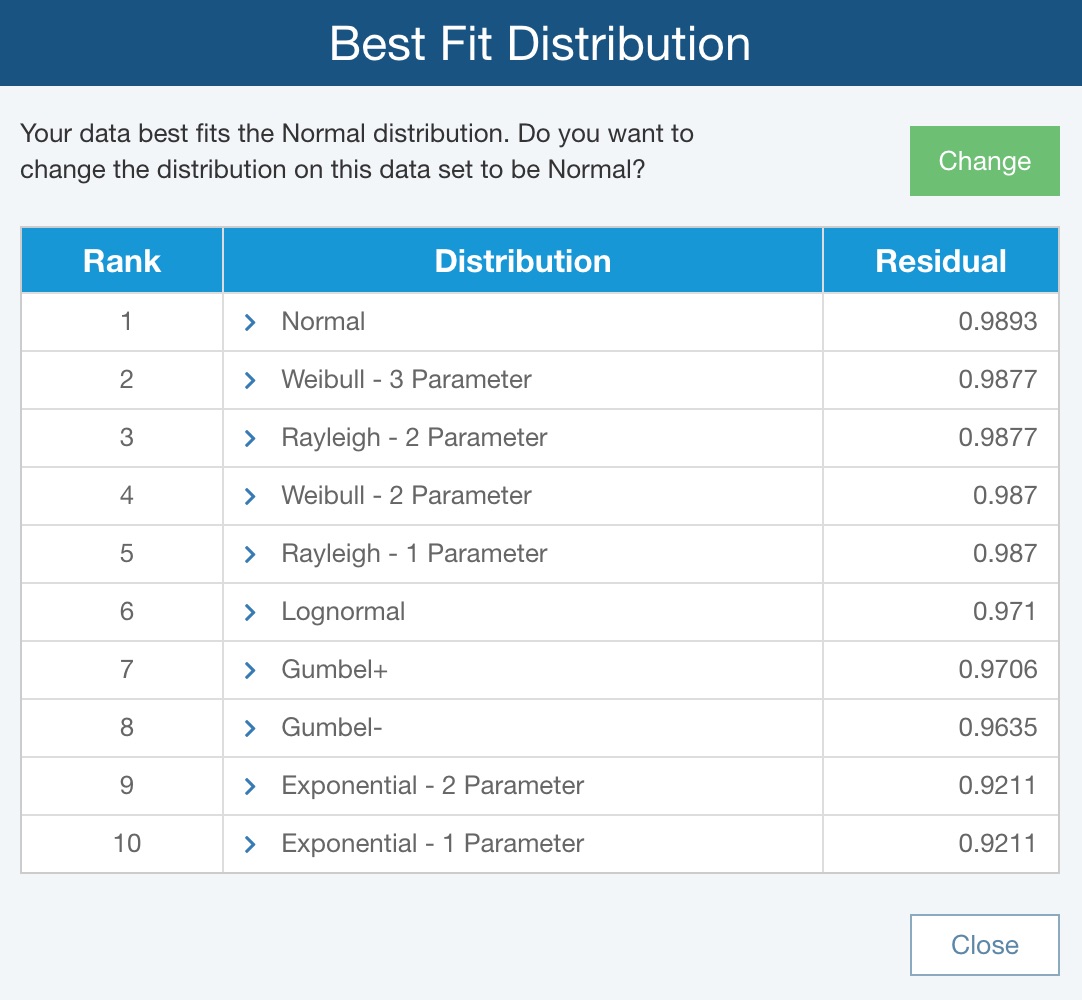The width and height of the screenshot is (1082, 1000).
Task: Expand the Gumbel+ distribution chevron
Action: tap(250, 669)
